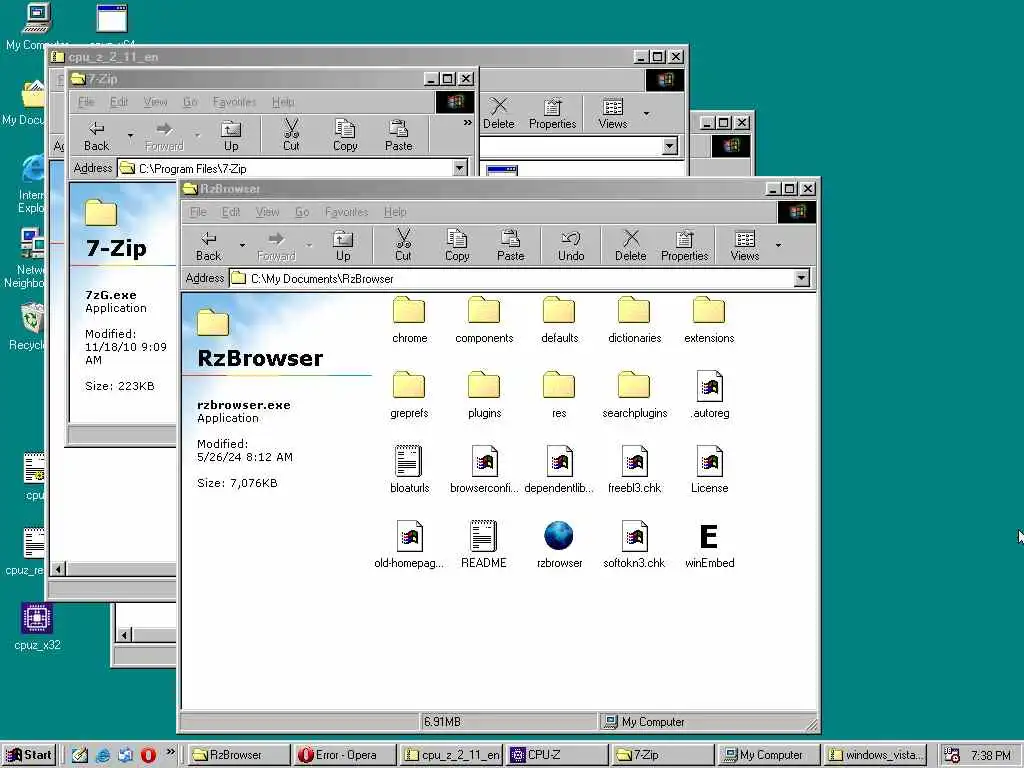Image resolution: width=1024 pixels, height=768 pixels.
Task: Expand Back history dropdown in 7-Zip window
Action: [131, 135]
